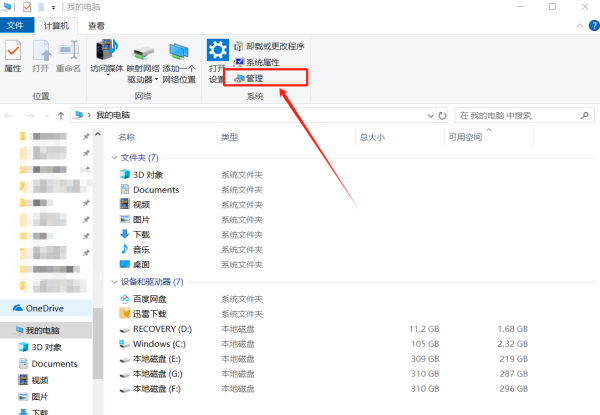Collapse the 设备和驱动器 (7) group

[x=113, y=282]
